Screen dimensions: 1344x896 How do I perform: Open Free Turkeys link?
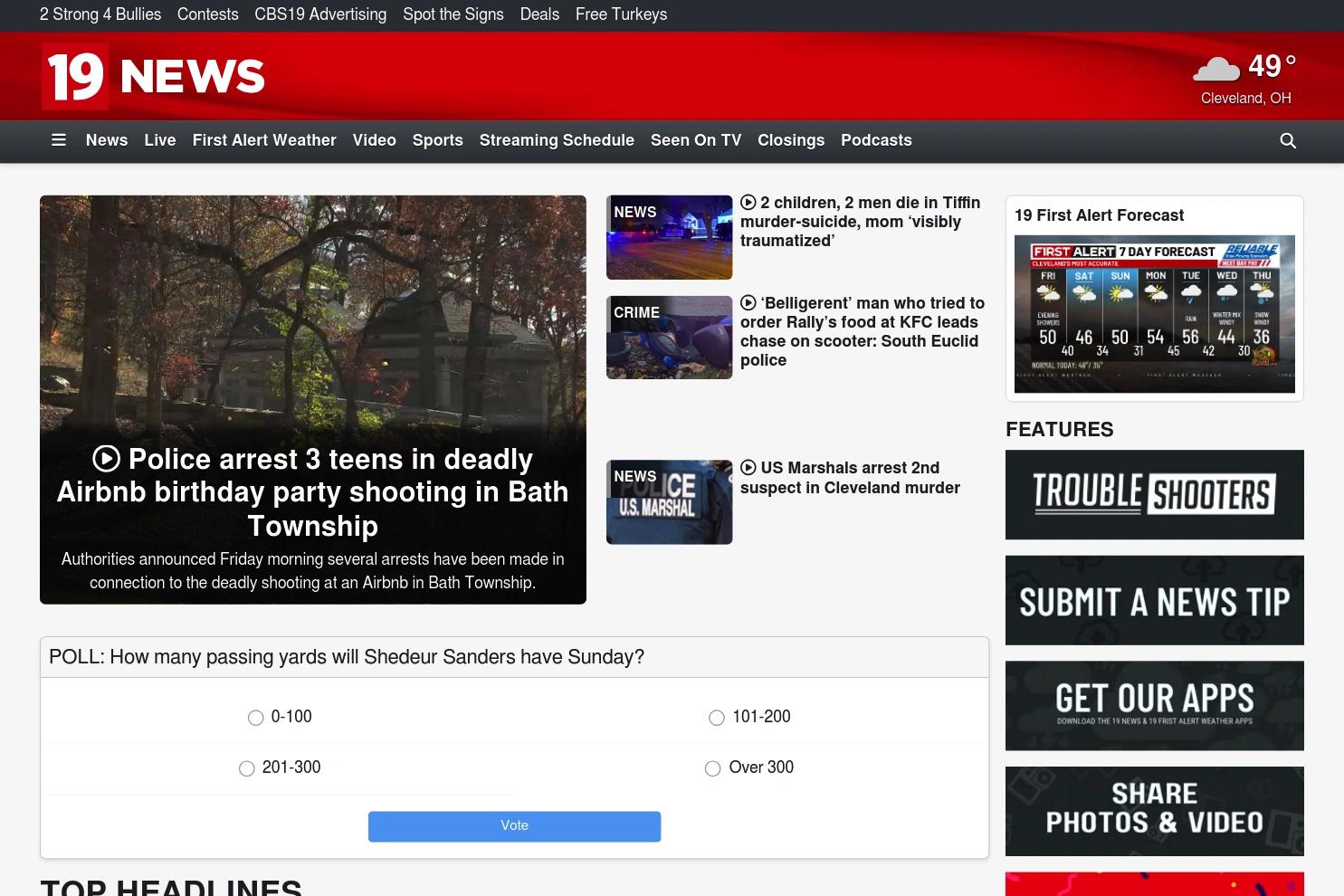point(621,14)
